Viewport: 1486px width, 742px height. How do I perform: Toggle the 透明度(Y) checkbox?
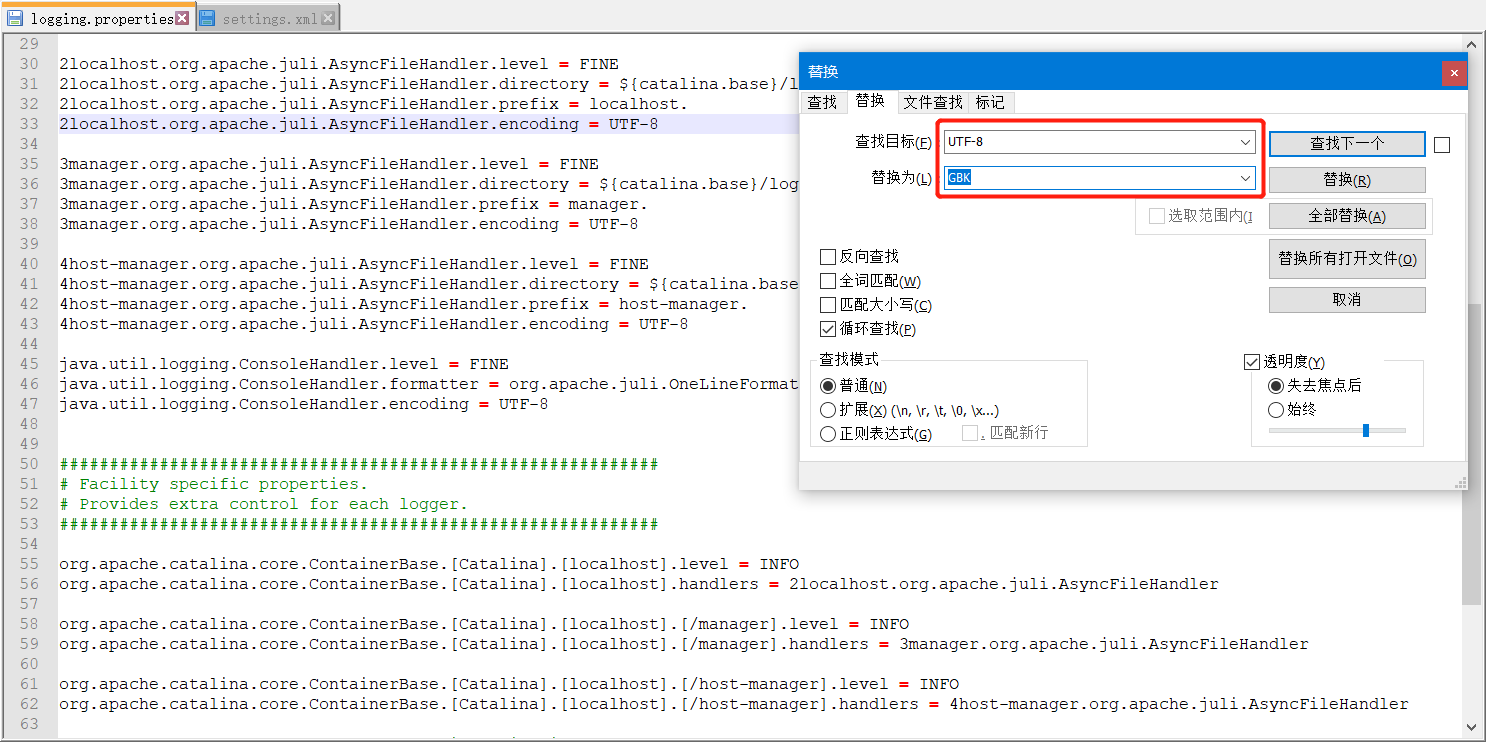(x=1252, y=362)
